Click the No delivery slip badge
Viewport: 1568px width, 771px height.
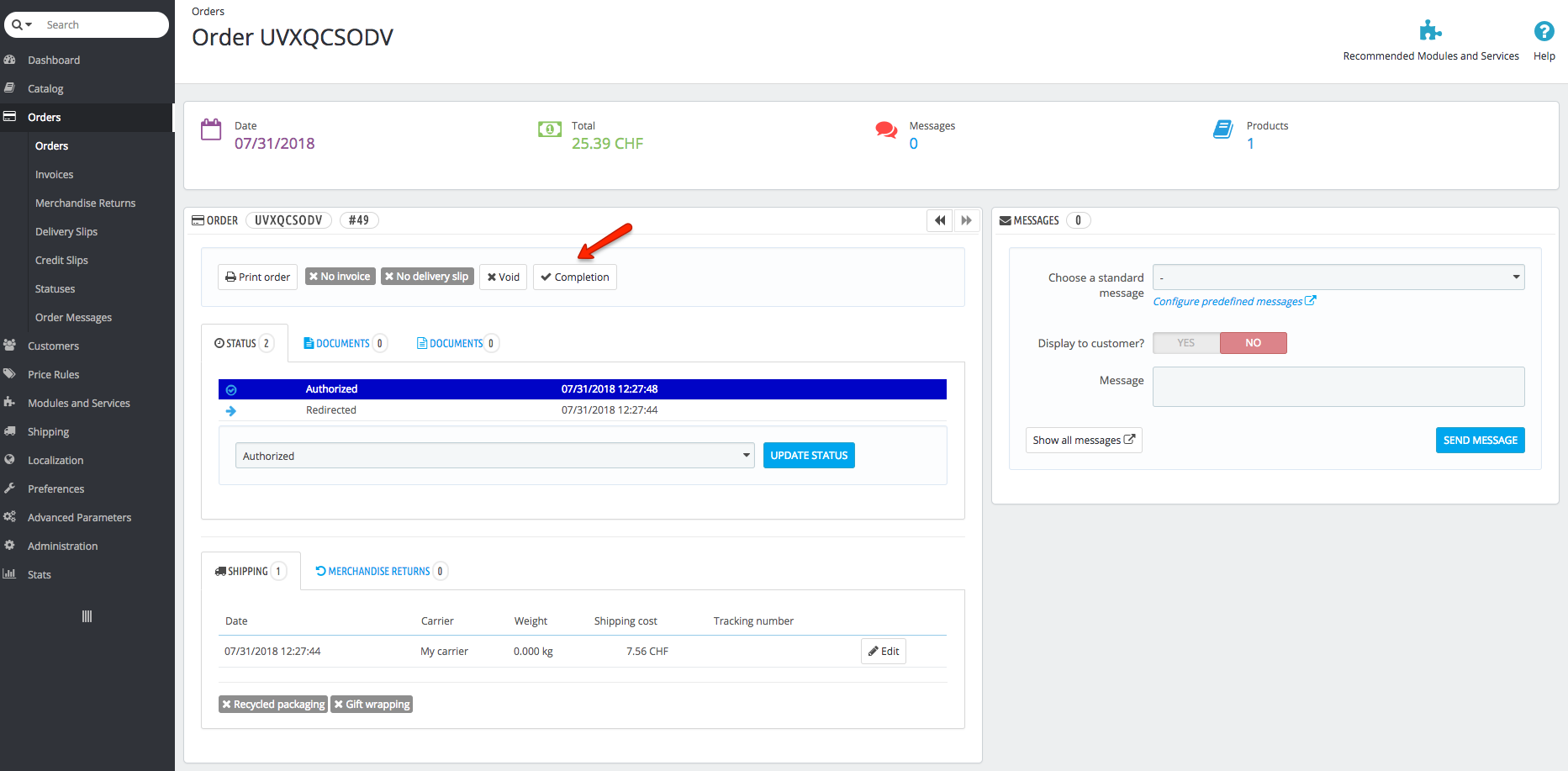coord(427,277)
